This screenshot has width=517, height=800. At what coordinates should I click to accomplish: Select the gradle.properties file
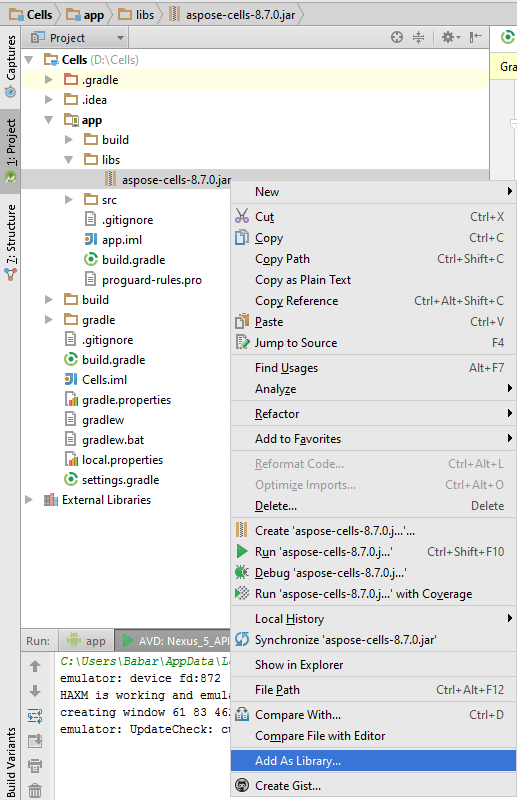click(x=117, y=399)
